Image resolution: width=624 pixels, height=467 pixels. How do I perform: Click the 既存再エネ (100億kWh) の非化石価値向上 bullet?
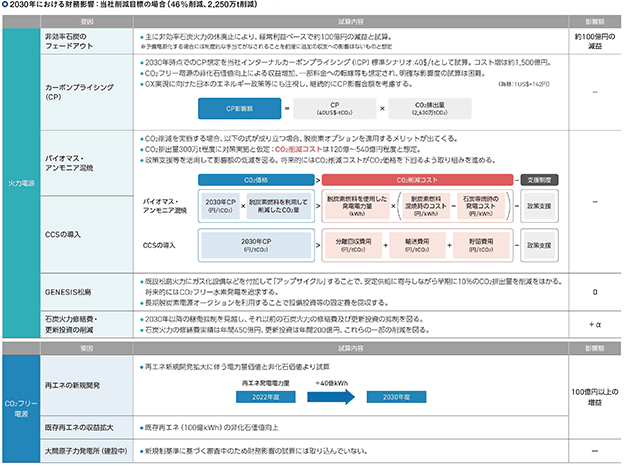[209, 428]
